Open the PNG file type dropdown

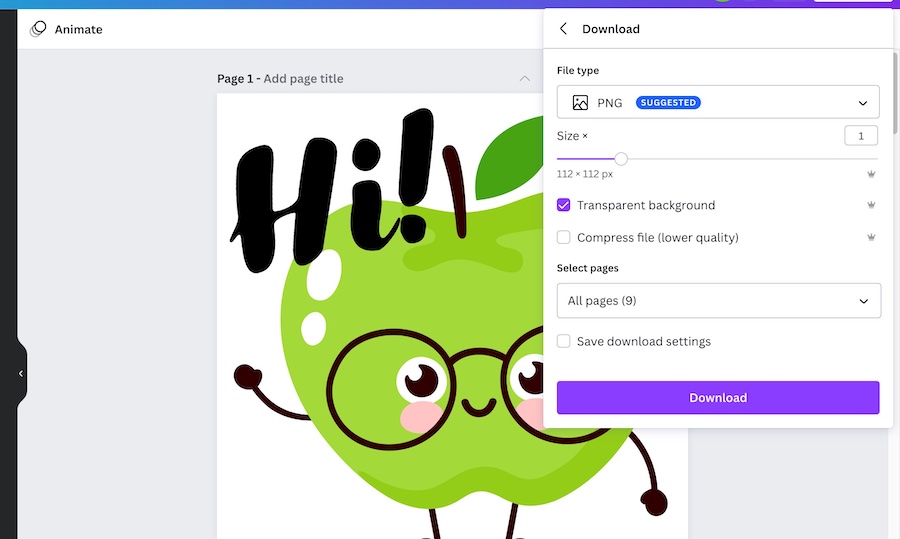click(717, 102)
